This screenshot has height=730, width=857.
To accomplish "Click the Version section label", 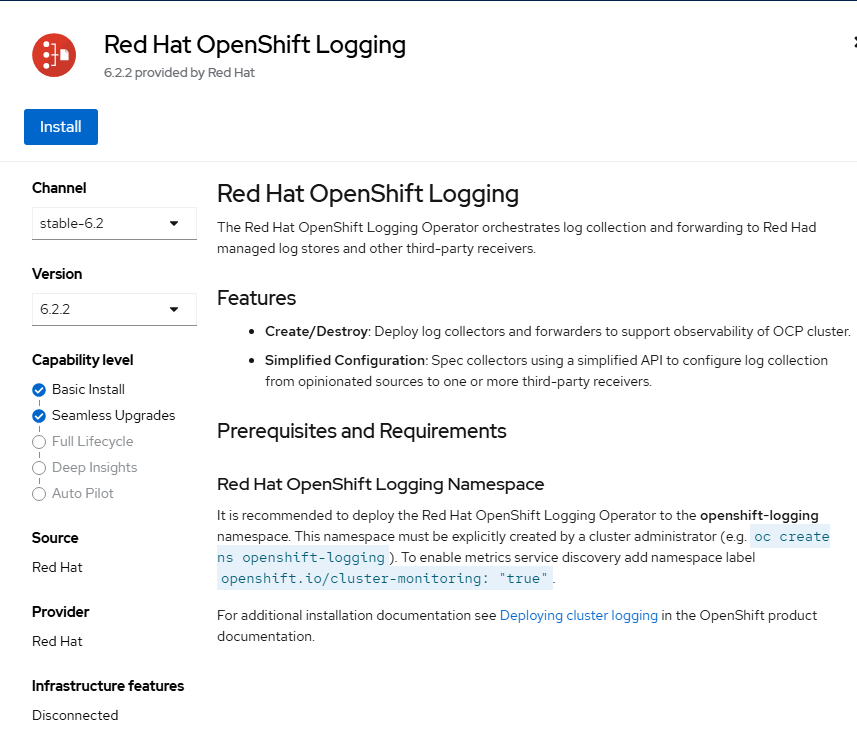I will pos(57,274).
